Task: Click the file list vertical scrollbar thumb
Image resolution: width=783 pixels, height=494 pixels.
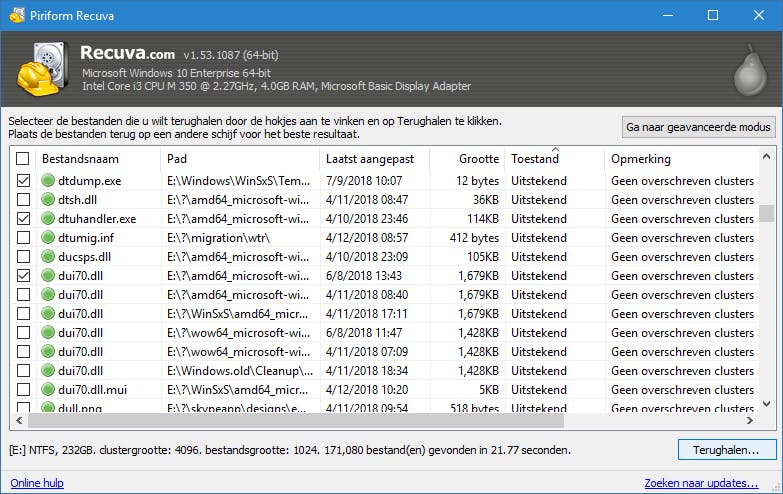Action: tap(766, 212)
